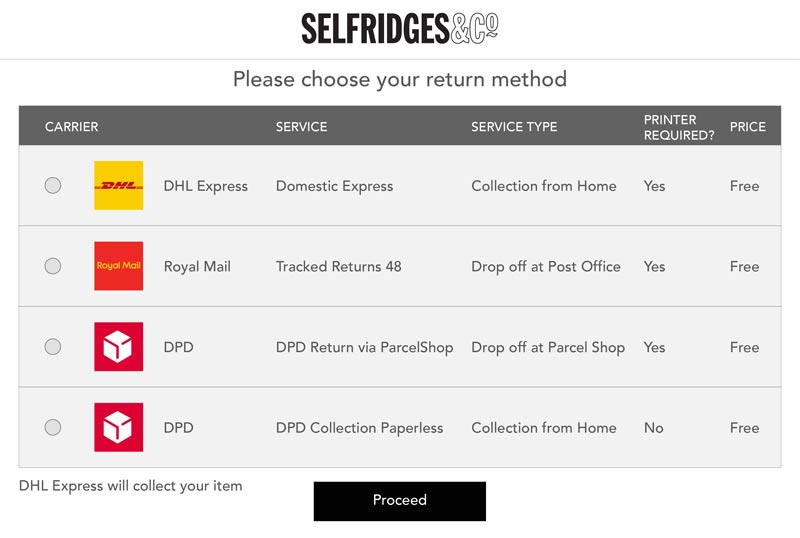
Task: Select the DHL Express radio button
Action: click(x=53, y=186)
